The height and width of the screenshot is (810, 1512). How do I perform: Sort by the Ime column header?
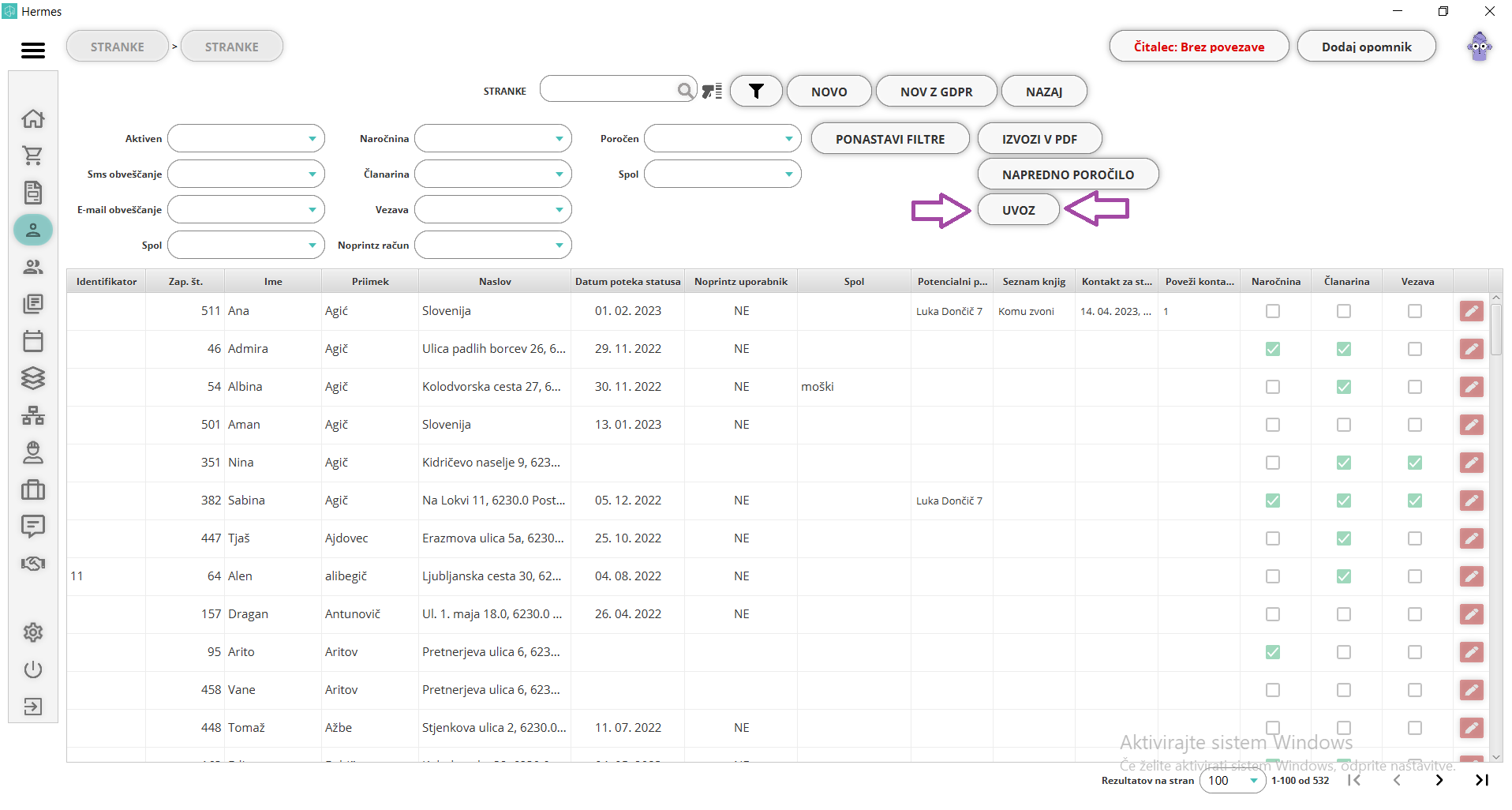click(273, 281)
